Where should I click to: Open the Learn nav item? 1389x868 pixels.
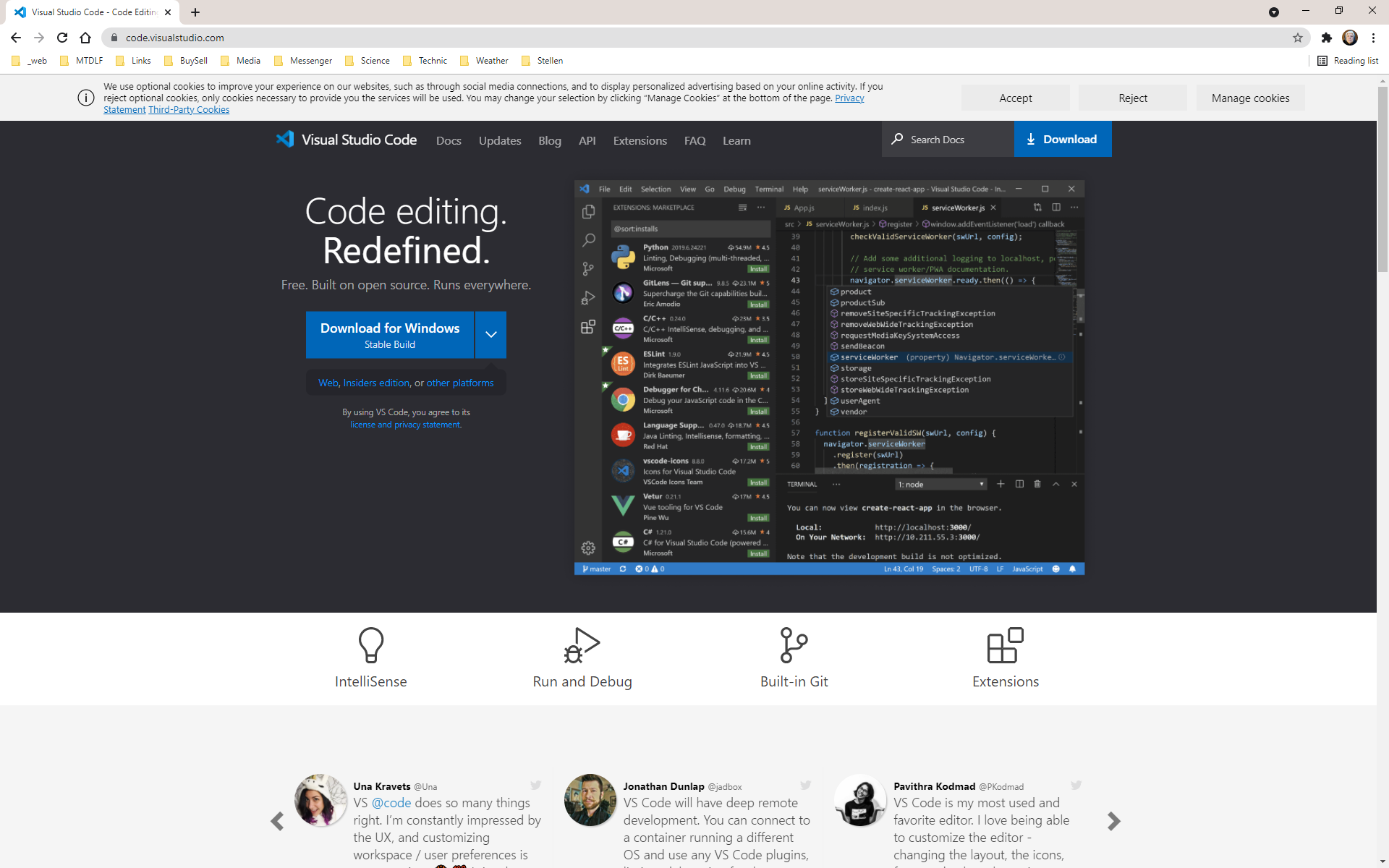[x=736, y=140]
